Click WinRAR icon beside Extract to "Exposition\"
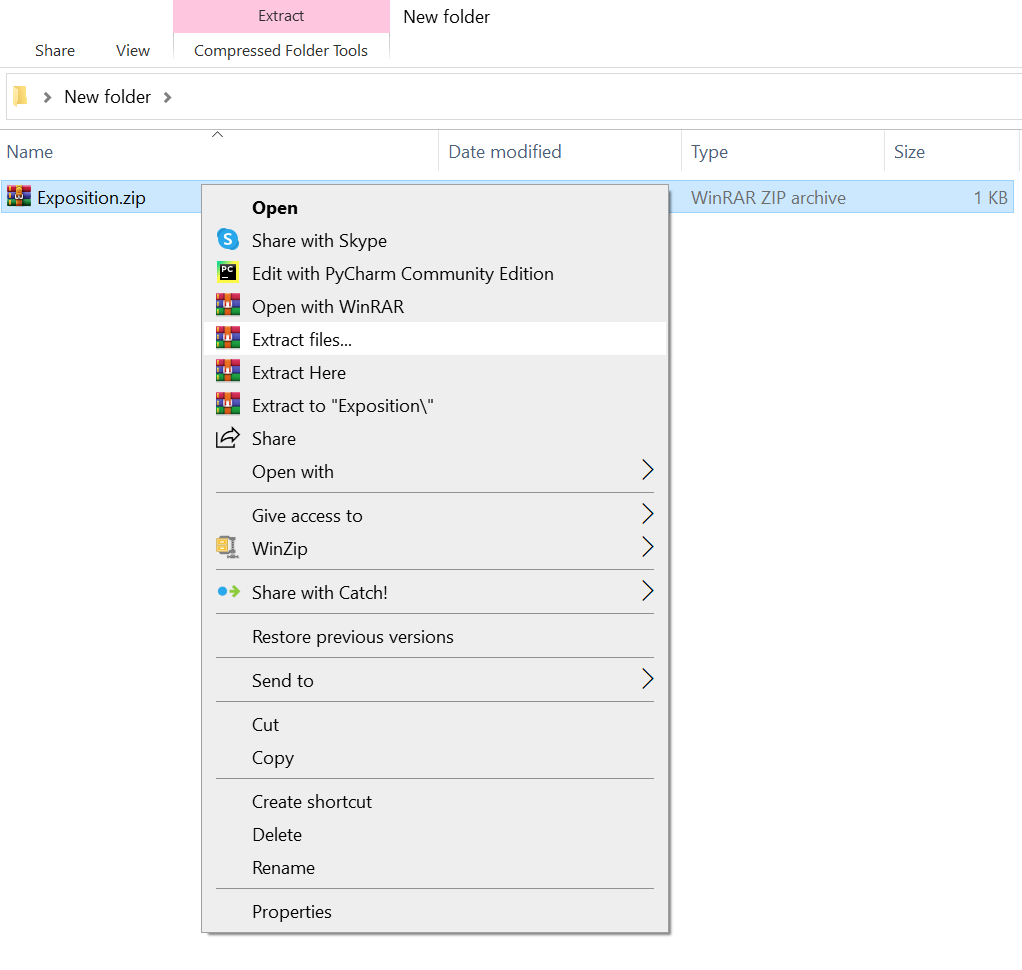1022x970 pixels. pos(227,404)
